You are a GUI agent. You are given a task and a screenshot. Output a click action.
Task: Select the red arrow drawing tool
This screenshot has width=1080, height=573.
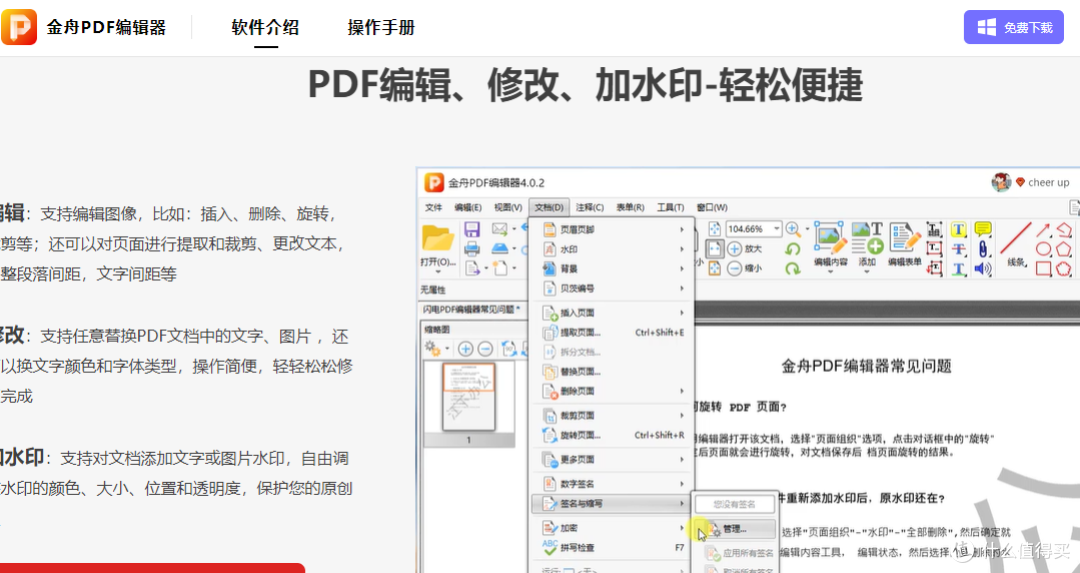click(x=1043, y=229)
